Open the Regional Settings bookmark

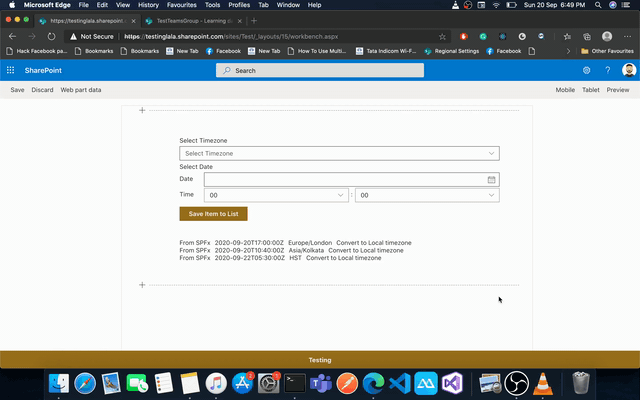[451, 51]
